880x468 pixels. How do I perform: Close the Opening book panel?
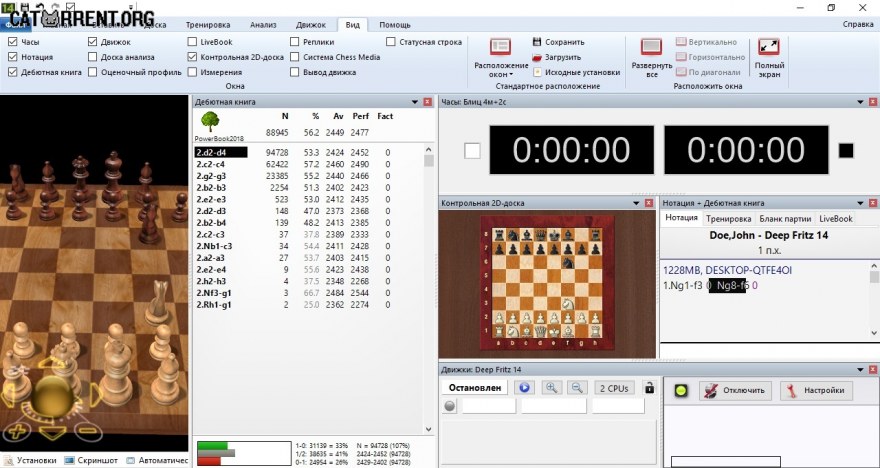click(428, 102)
